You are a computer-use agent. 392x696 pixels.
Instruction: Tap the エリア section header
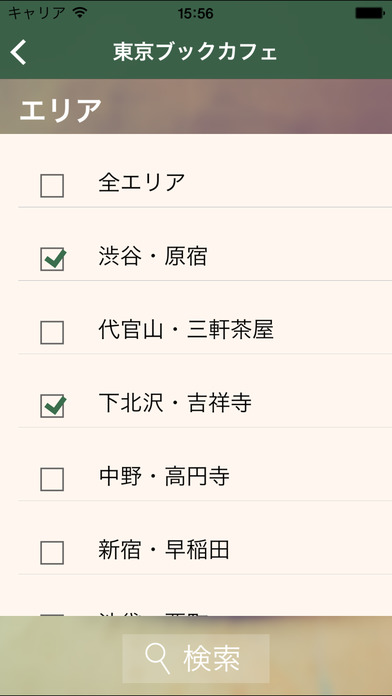[60, 110]
